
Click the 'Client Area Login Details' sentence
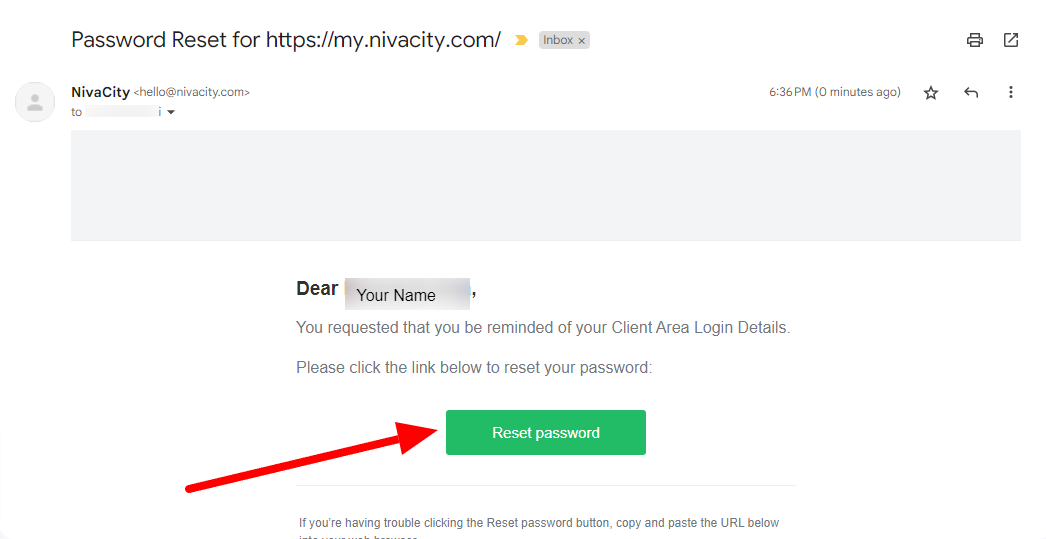(x=543, y=328)
